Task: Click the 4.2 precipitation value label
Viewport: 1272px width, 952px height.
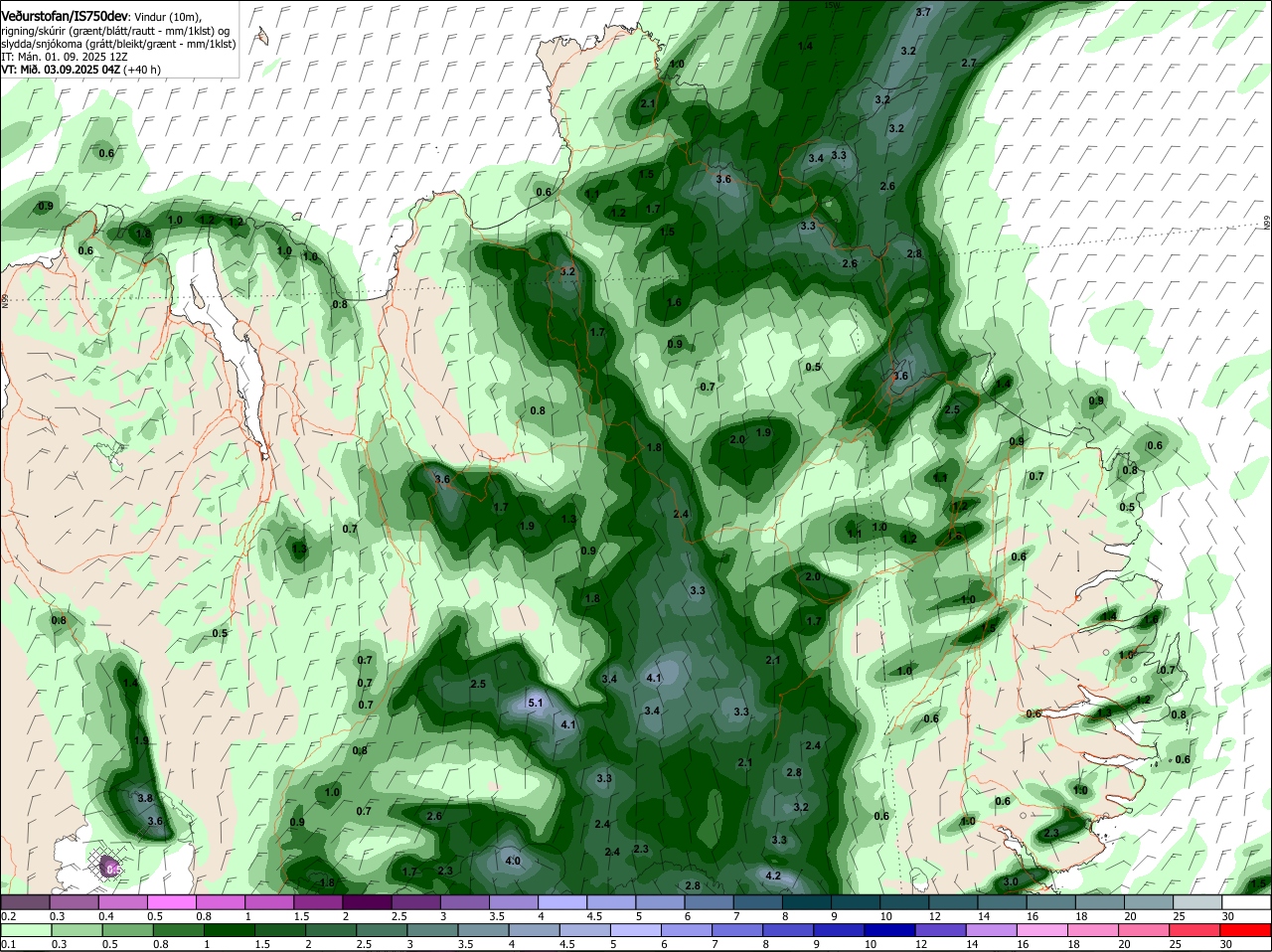Action: click(x=773, y=875)
